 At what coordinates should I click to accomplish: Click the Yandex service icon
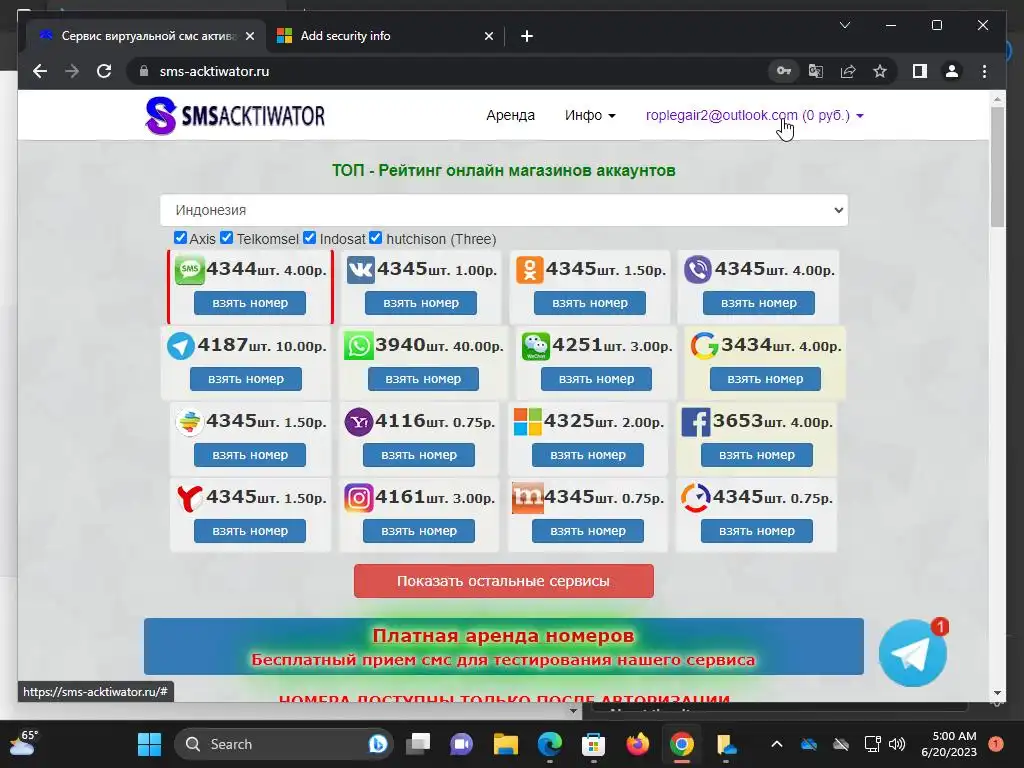click(x=190, y=498)
